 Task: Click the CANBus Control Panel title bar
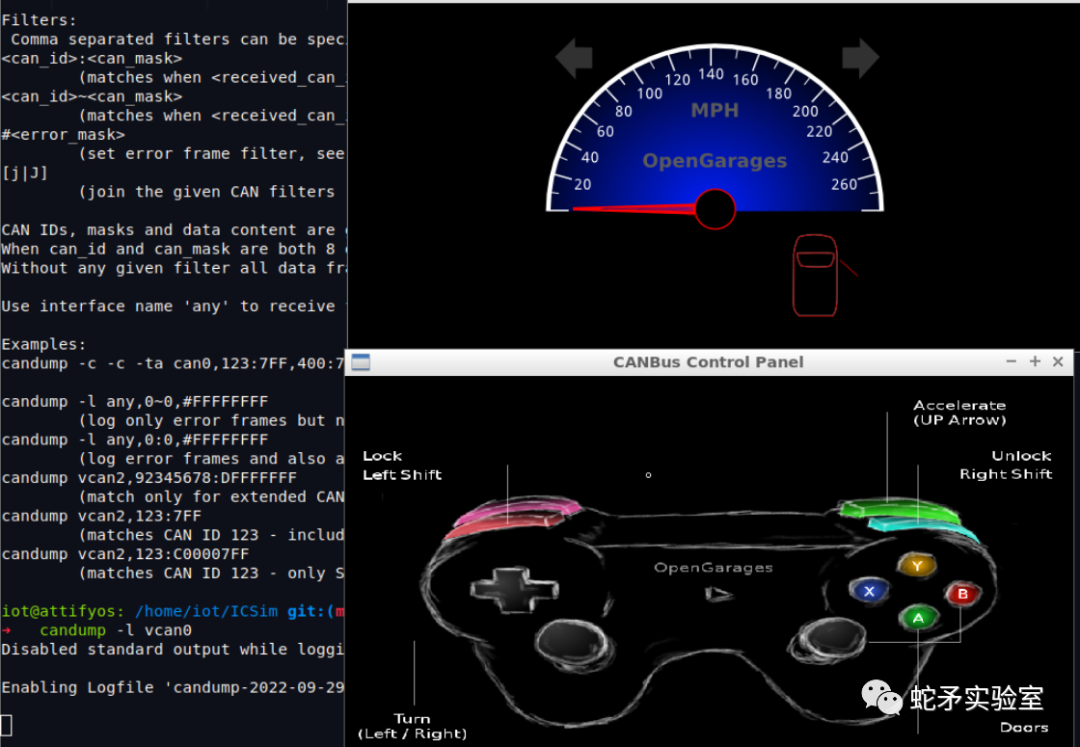[x=708, y=362]
